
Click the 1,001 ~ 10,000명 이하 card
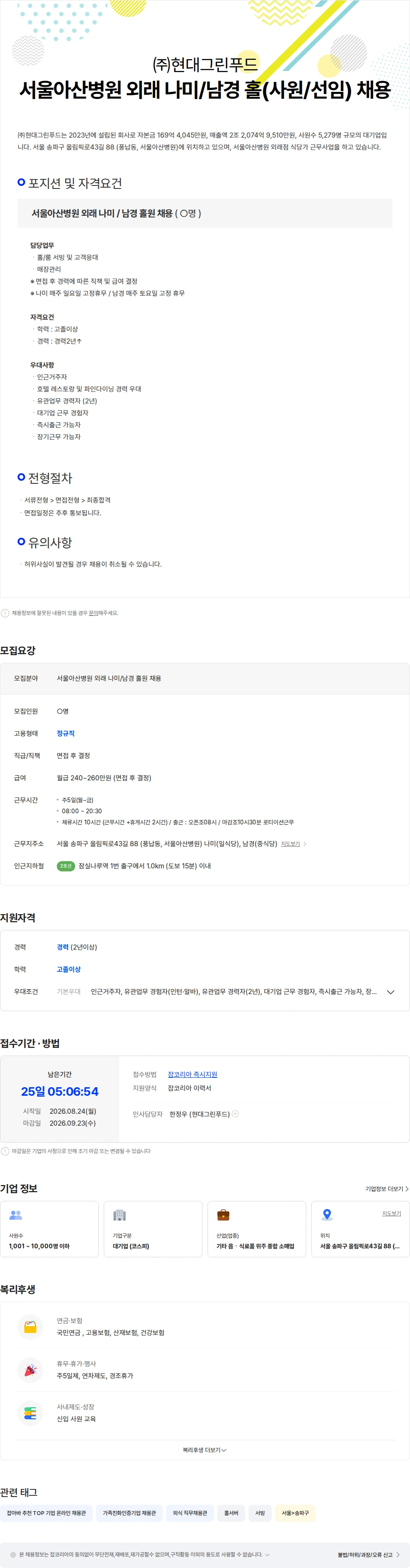49,1229
